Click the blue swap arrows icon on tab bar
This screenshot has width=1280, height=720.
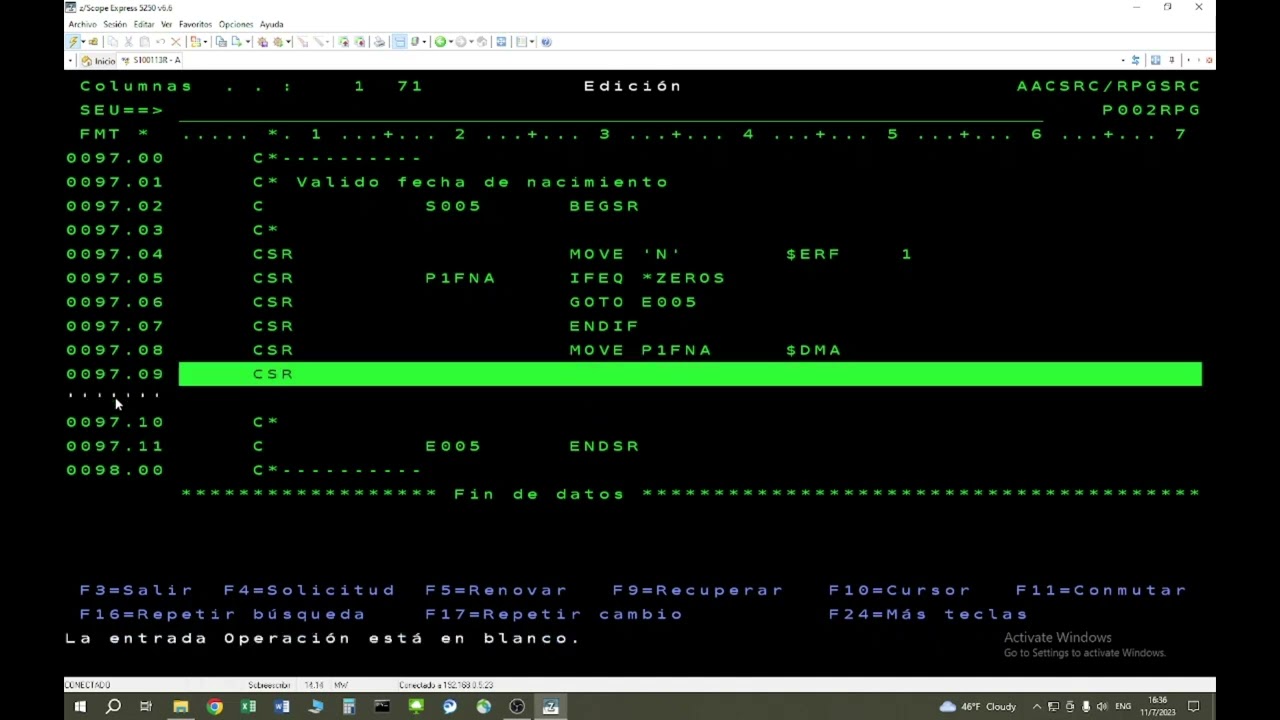1135,60
